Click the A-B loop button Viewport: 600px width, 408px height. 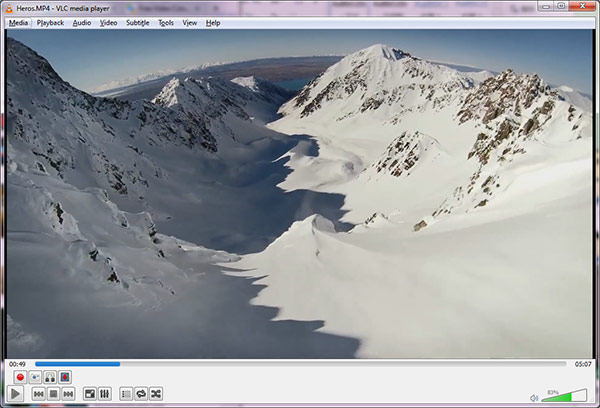coord(50,377)
